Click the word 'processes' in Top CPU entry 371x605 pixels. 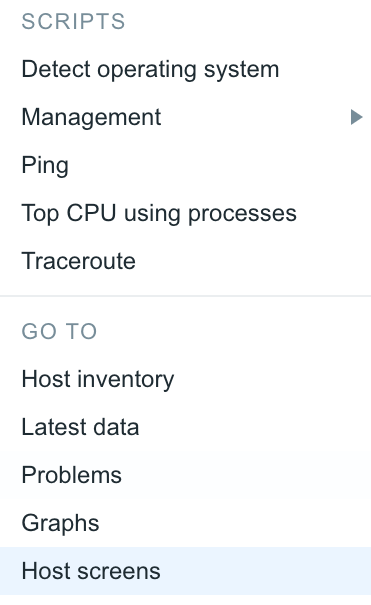pyautogui.click(x=242, y=214)
